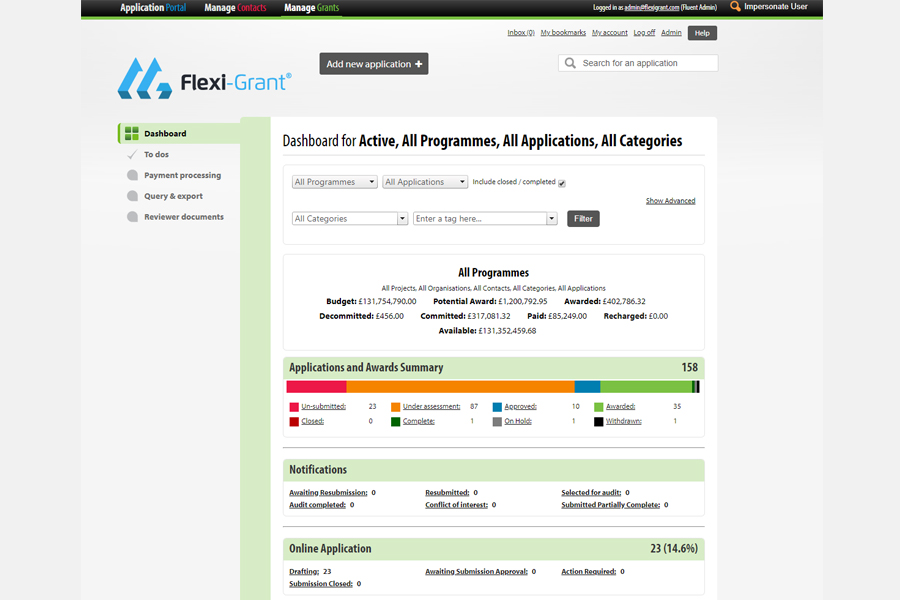900x600 pixels.
Task: Click the Complete dark green swatch
Action: click(395, 422)
